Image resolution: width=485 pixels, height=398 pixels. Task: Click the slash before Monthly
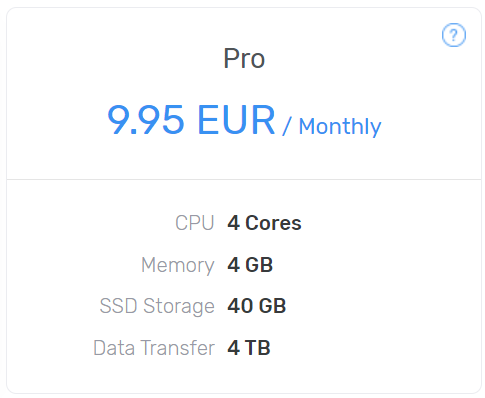pyautogui.click(x=287, y=126)
